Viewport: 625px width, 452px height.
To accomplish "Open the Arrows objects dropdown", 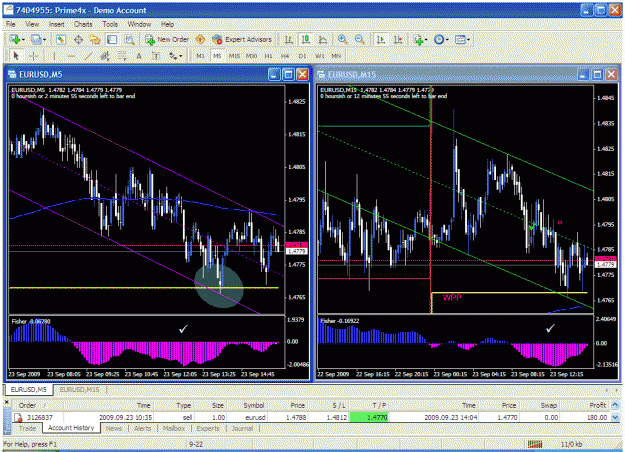I will [175, 56].
